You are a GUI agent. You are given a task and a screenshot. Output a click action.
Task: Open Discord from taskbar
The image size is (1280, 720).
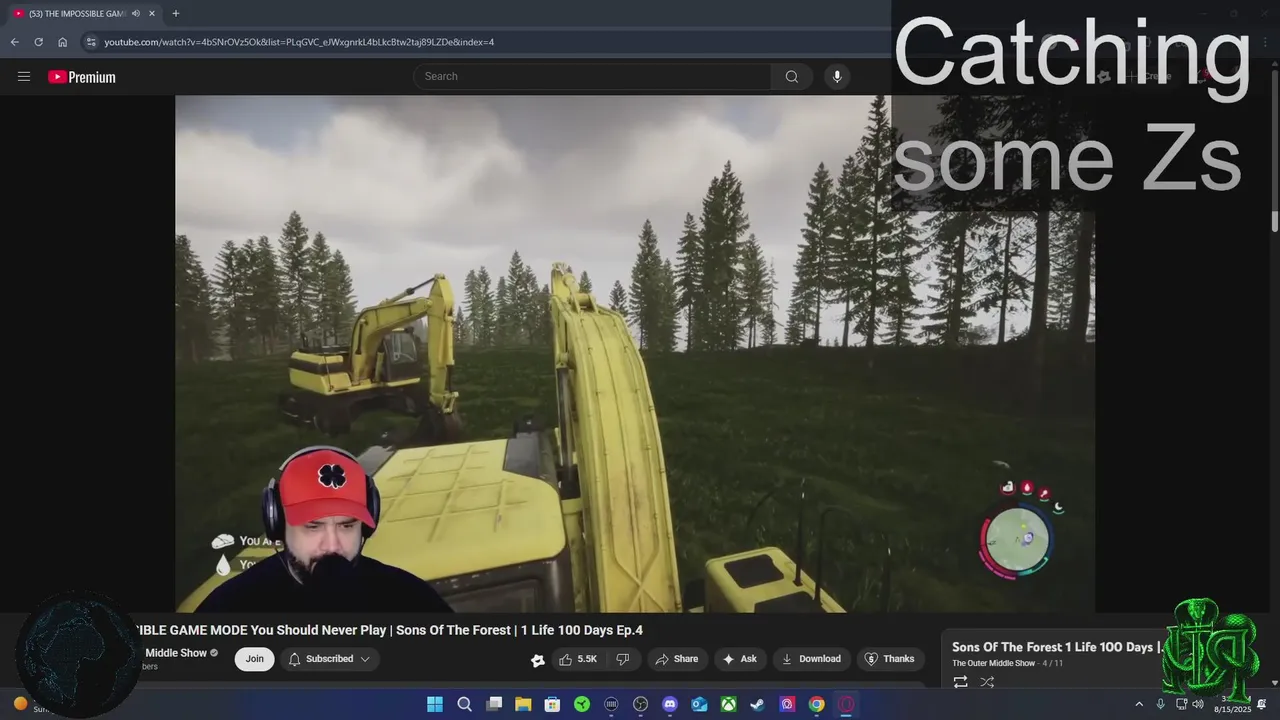[670, 704]
